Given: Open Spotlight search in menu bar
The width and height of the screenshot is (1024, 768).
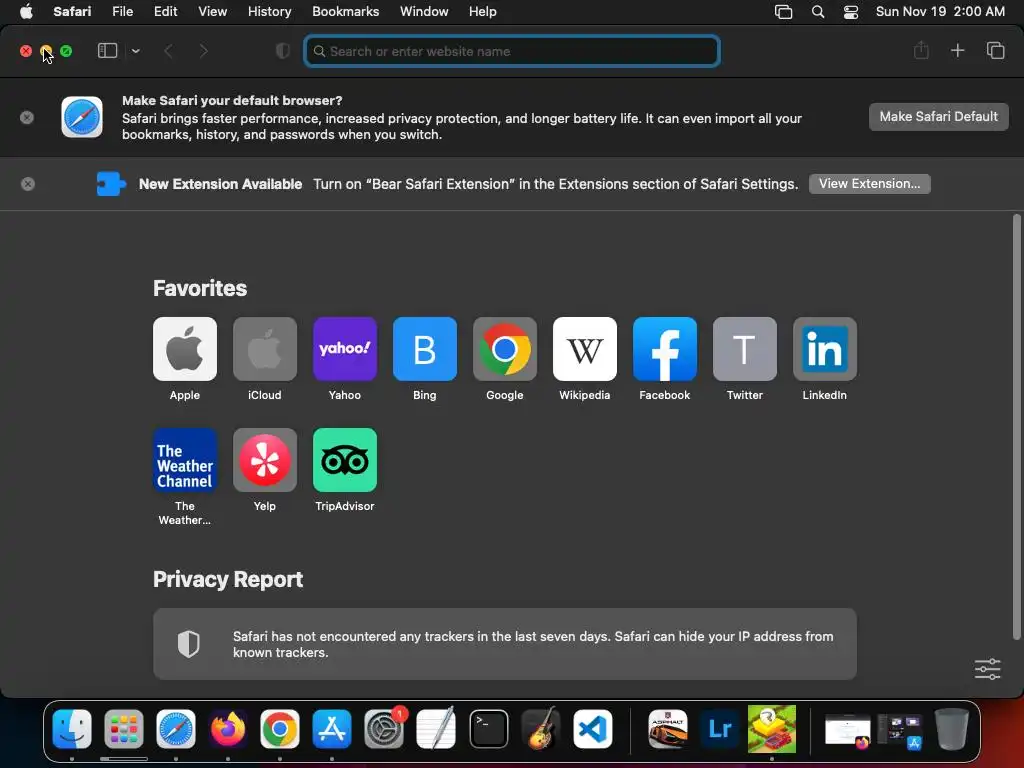Looking at the screenshot, I should [x=818, y=12].
